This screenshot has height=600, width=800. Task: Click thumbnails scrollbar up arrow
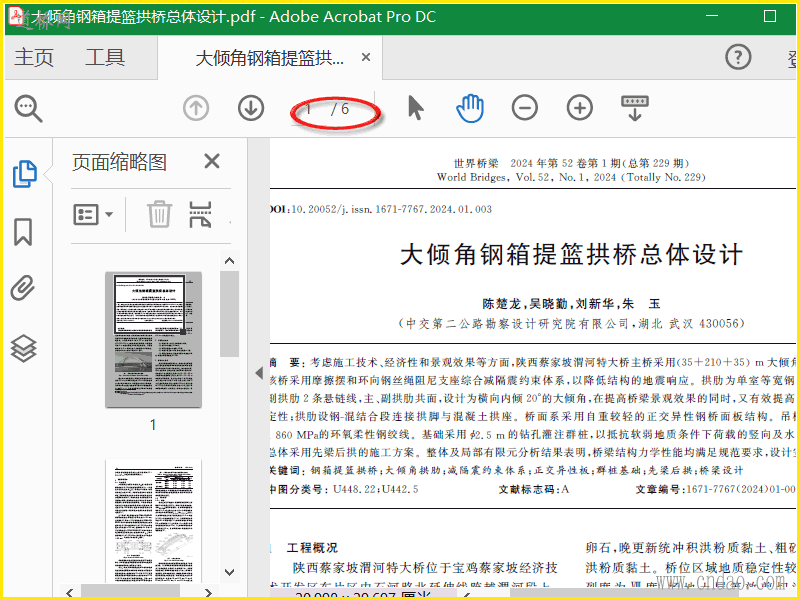pyautogui.click(x=230, y=261)
